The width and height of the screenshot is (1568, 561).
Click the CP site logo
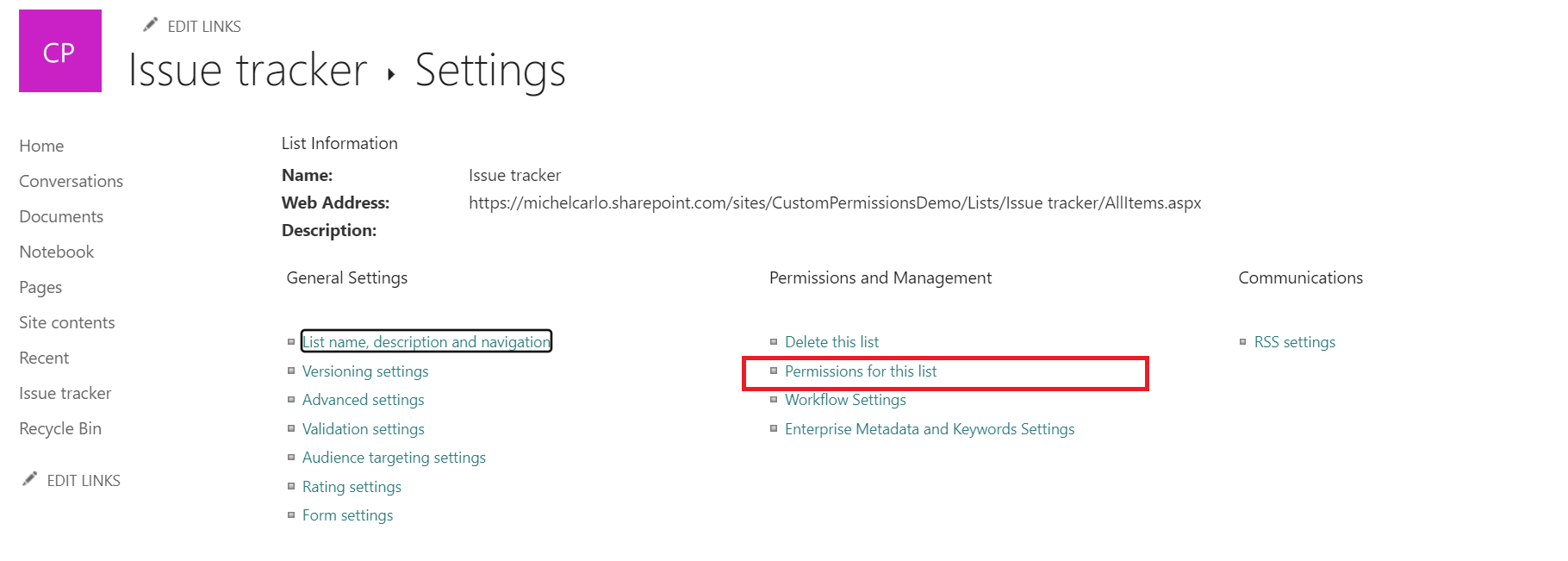click(59, 51)
